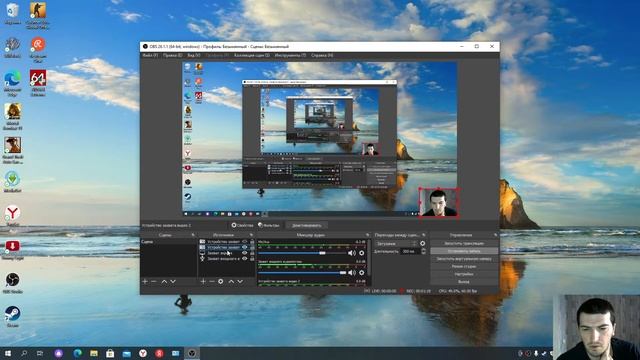
Task: Click the Длительность 300 ms input field
Action: (x=410, y=251)
